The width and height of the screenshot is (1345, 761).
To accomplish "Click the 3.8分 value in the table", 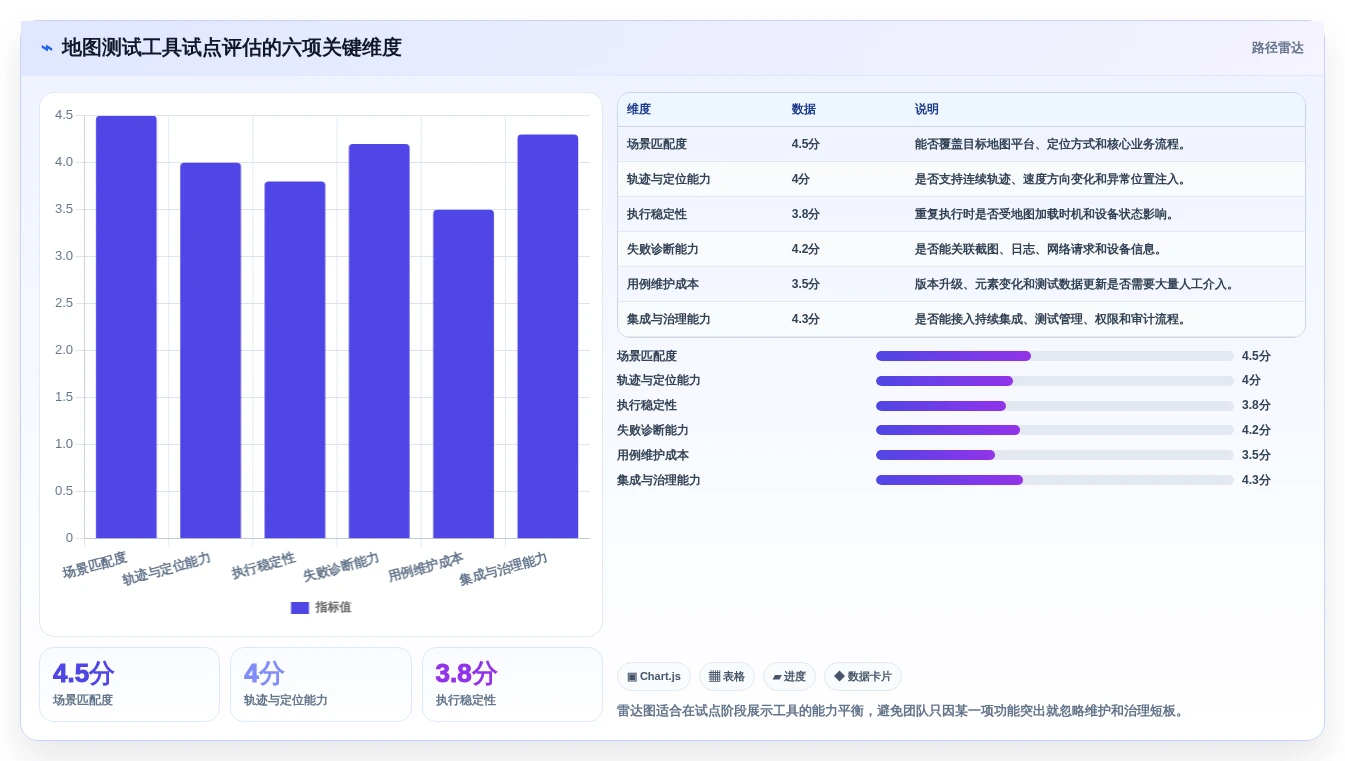I will (805, 214).
